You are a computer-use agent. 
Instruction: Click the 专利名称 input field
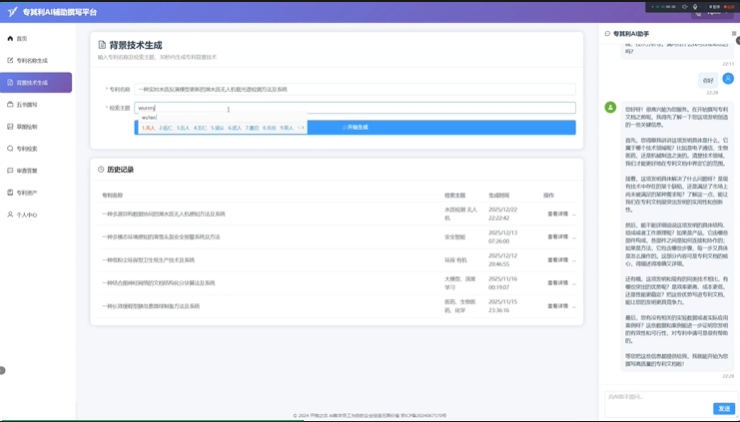click(x=355, y=89)
